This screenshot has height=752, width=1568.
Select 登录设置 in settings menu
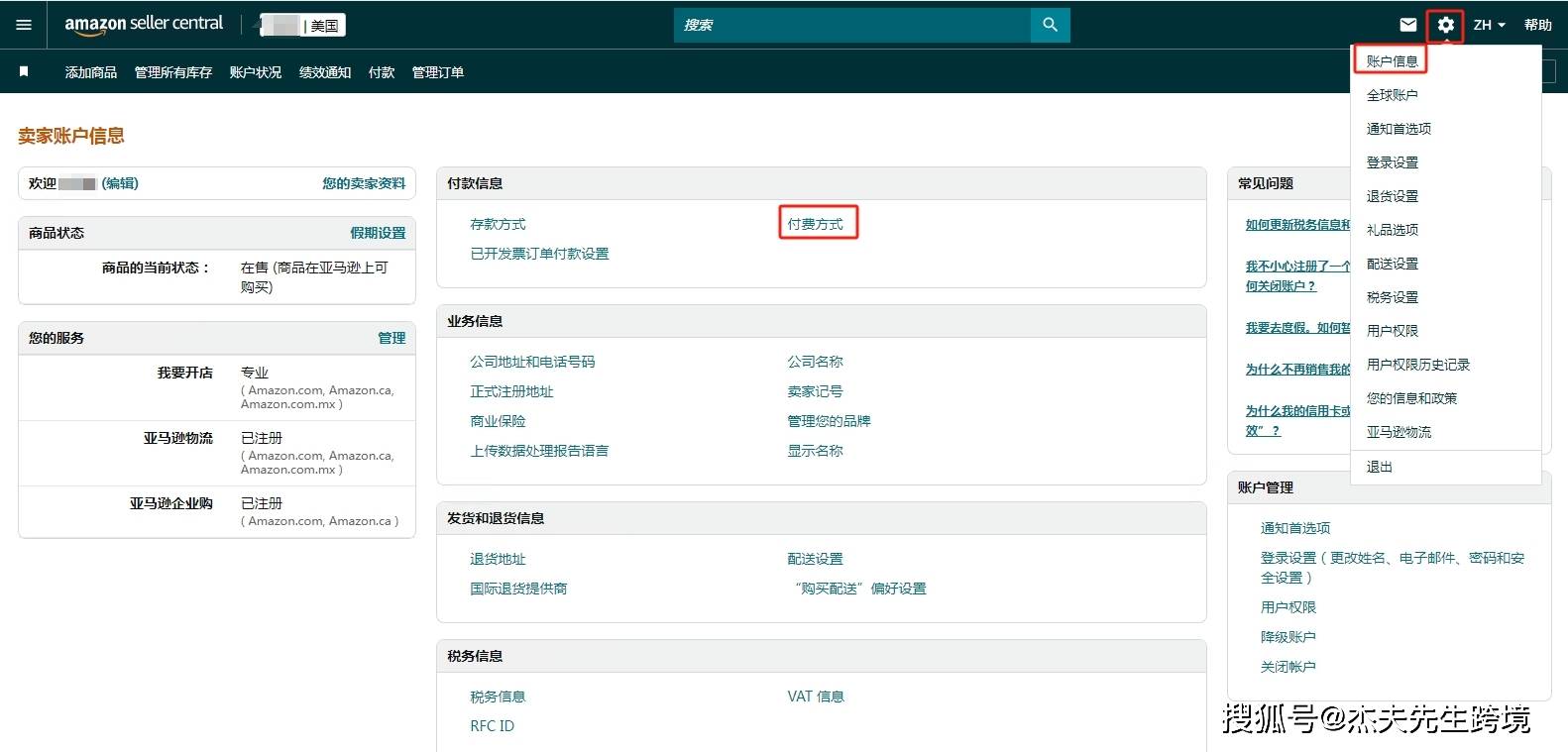pyautogui.click(x=1392, y=162)
